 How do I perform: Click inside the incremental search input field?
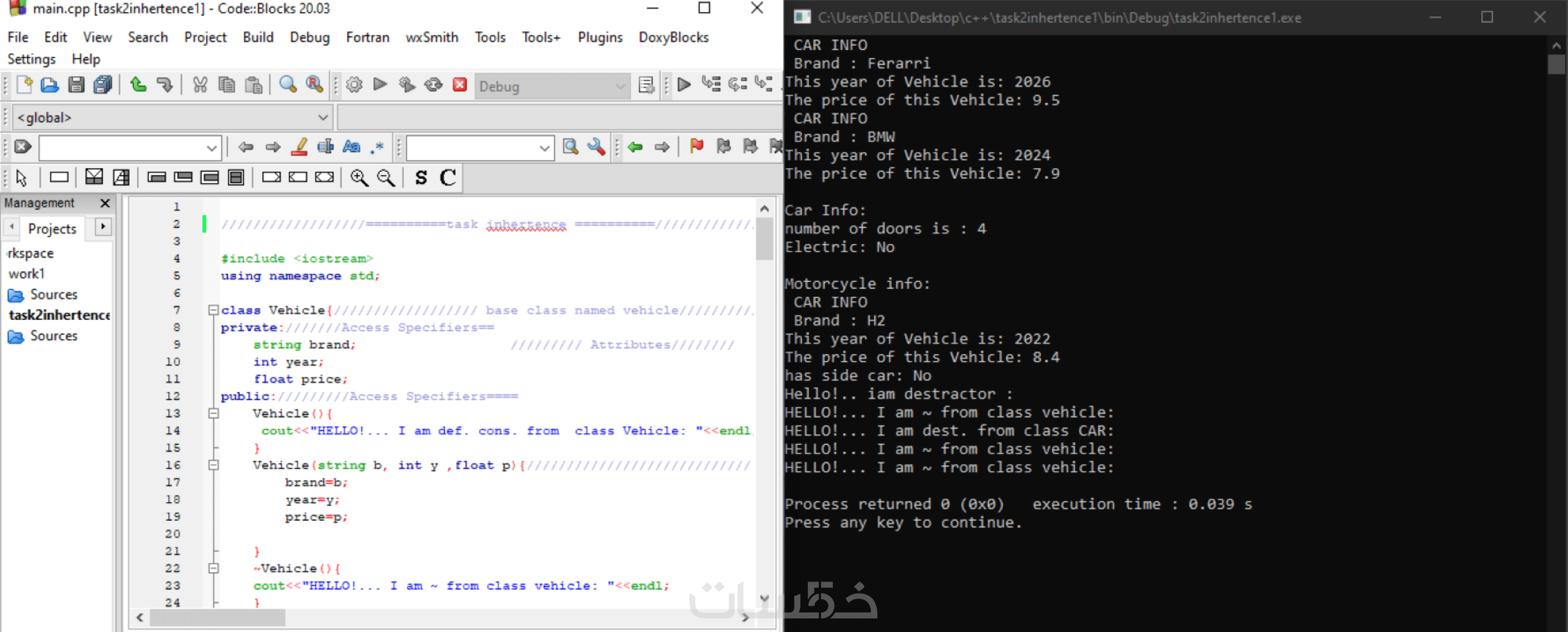point(122,149)
